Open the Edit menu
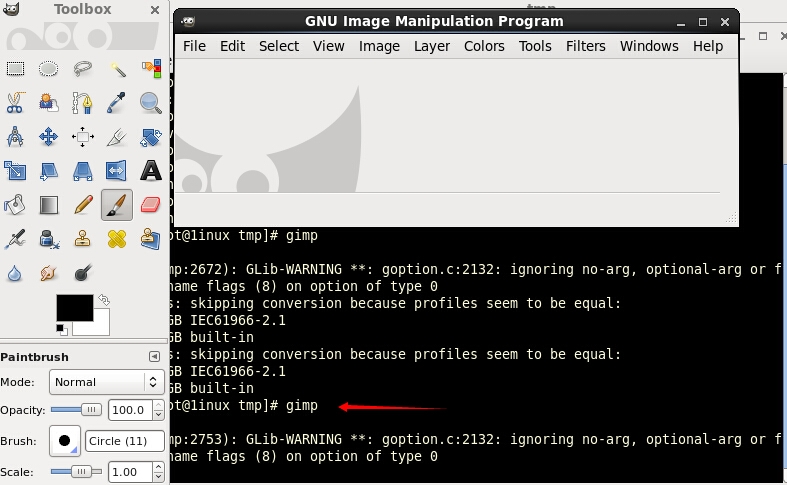Screen dimensions: 787x485 232,46
